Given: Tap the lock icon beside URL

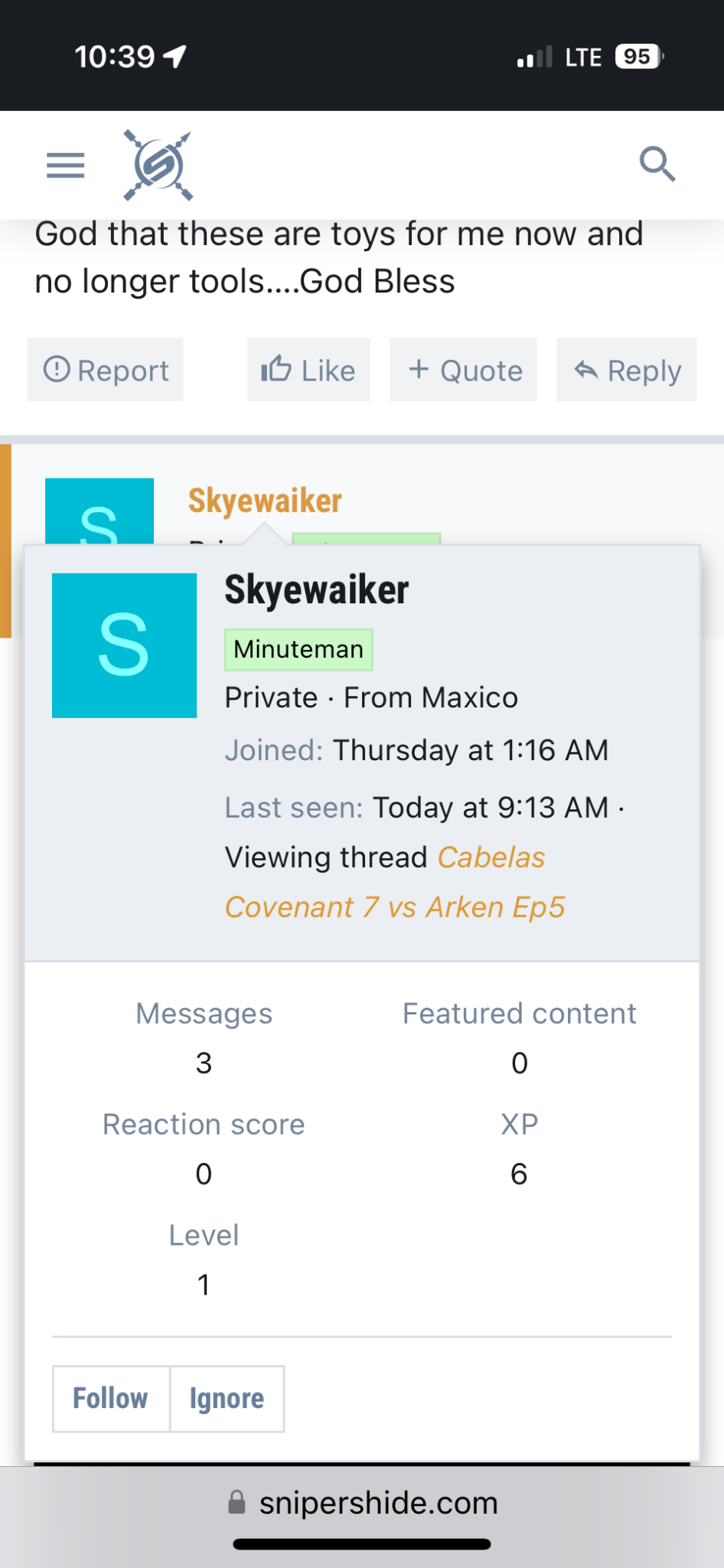Looking at the screenshot, I should pyautogui.click(x=237, y=1502).
